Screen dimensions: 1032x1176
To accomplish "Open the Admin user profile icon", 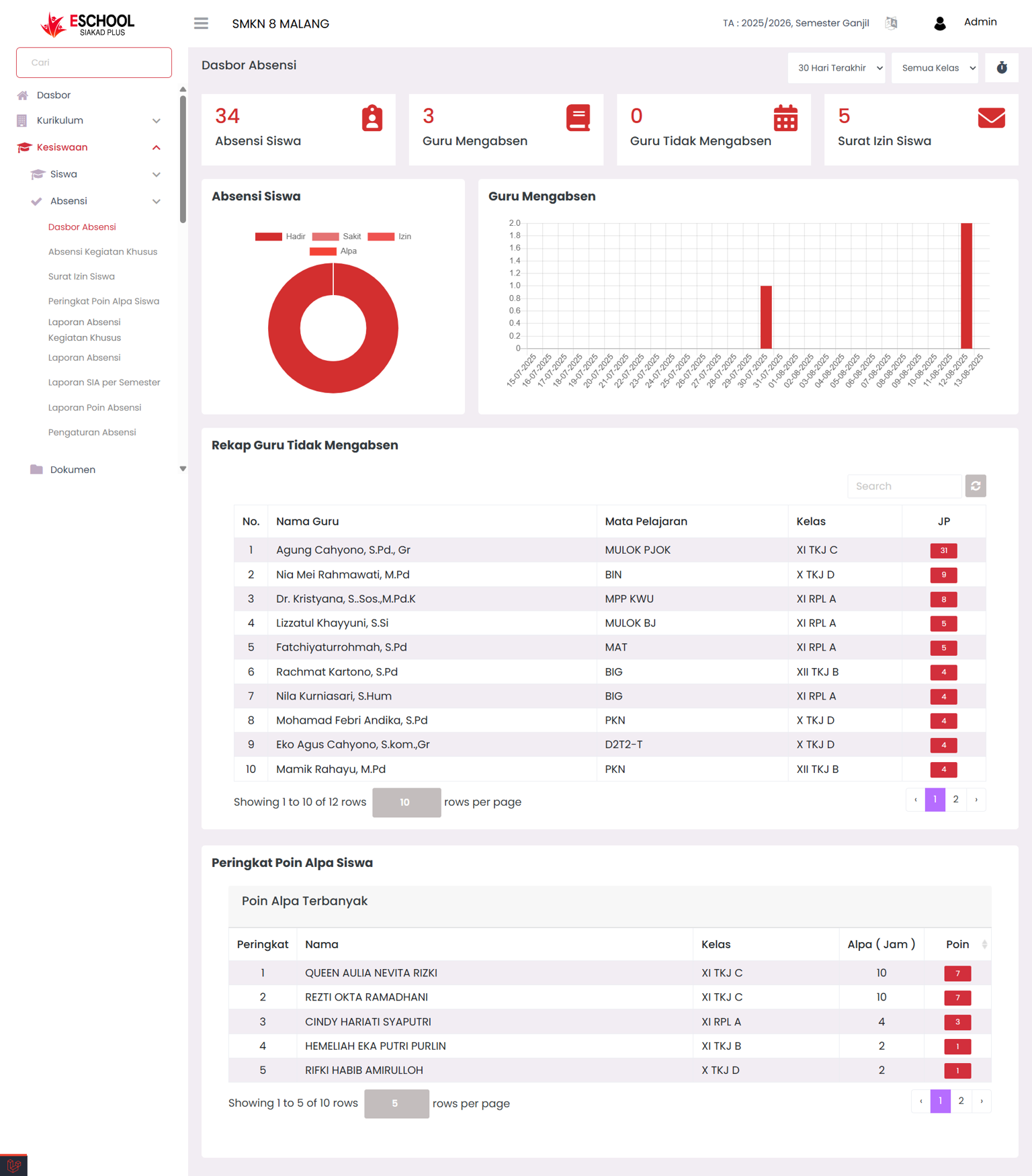I will pos(939,24).
